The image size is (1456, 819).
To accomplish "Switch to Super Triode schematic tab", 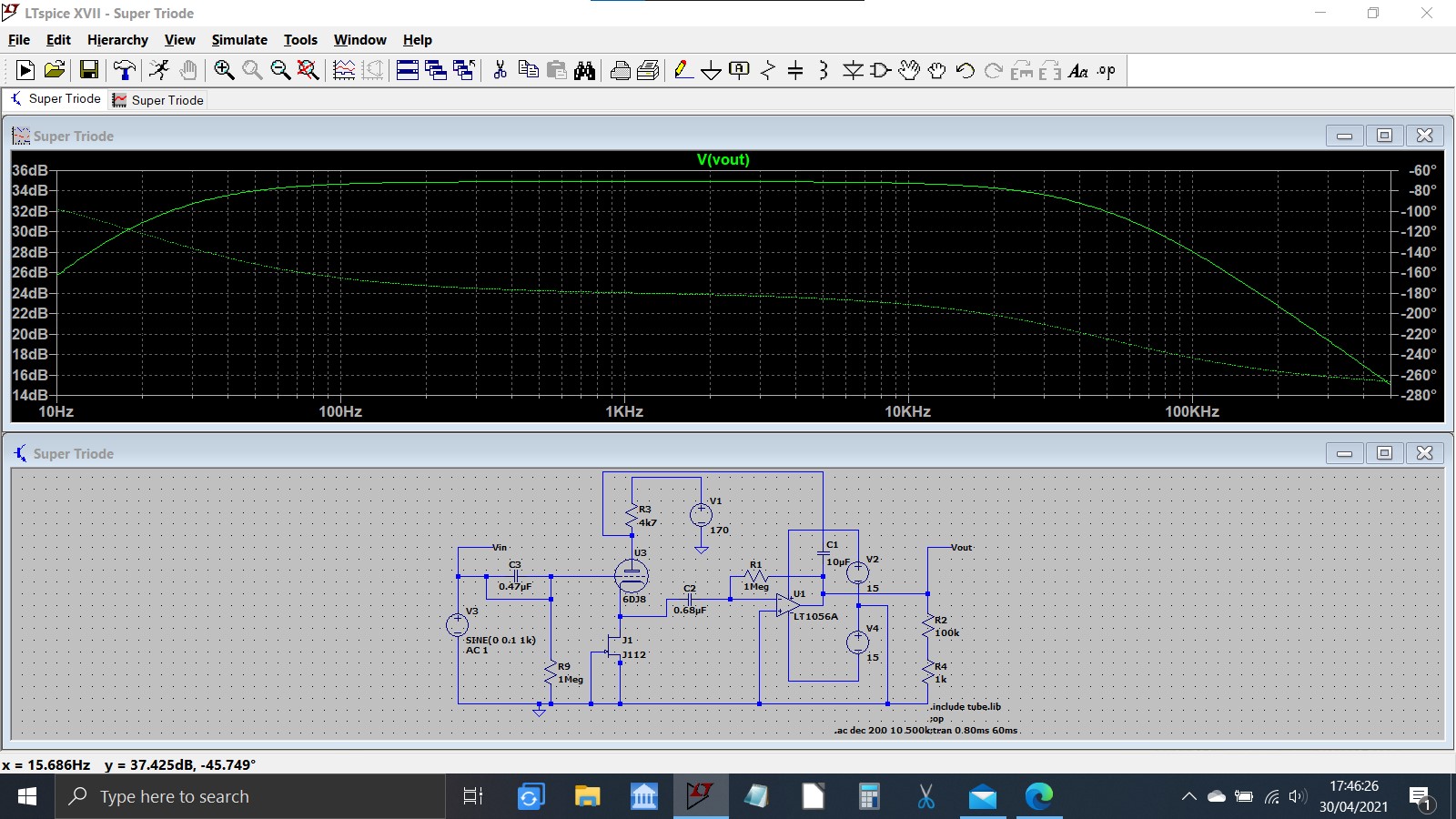I will coord(56,99).
